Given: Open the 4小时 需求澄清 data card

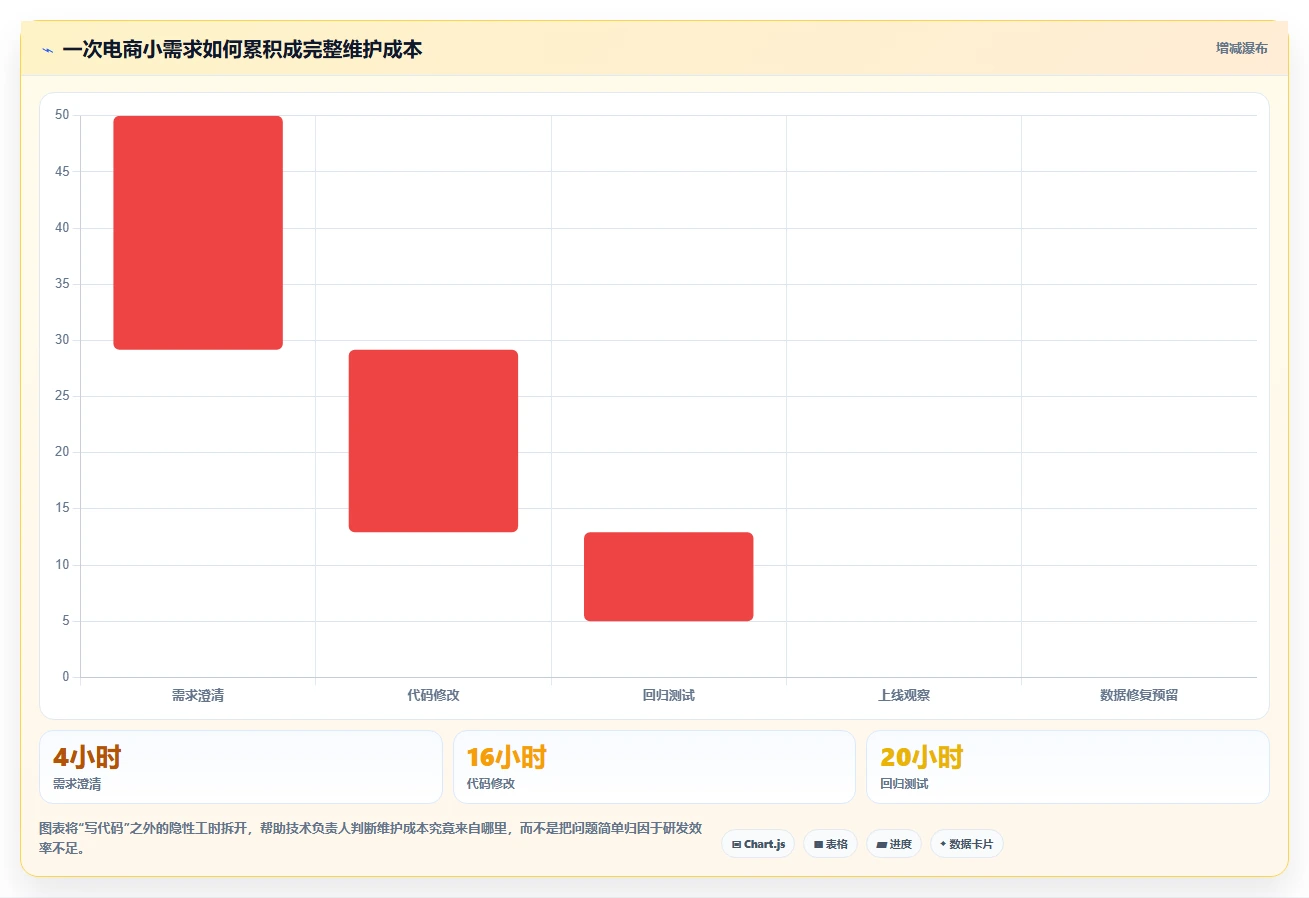Looking at the screenshot, I should click(x=241, y=767).
